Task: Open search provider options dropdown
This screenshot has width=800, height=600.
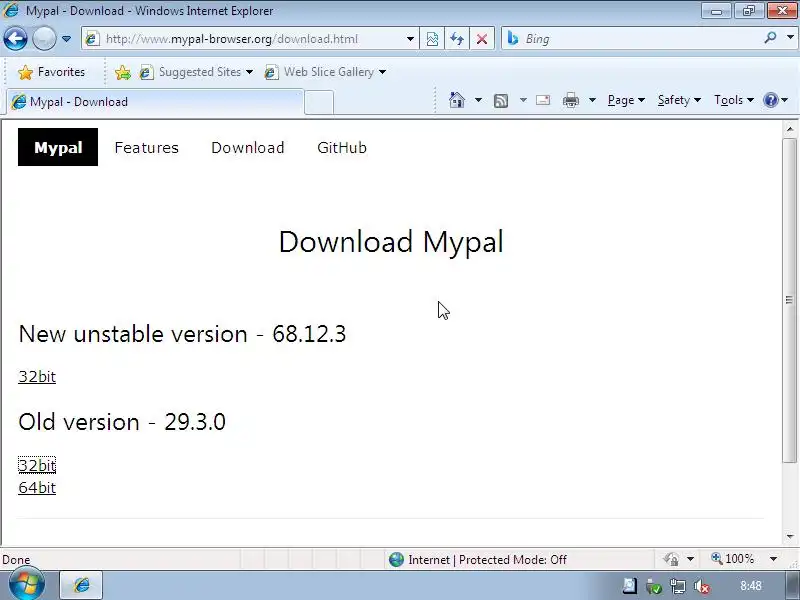Action: coord(790,38)
